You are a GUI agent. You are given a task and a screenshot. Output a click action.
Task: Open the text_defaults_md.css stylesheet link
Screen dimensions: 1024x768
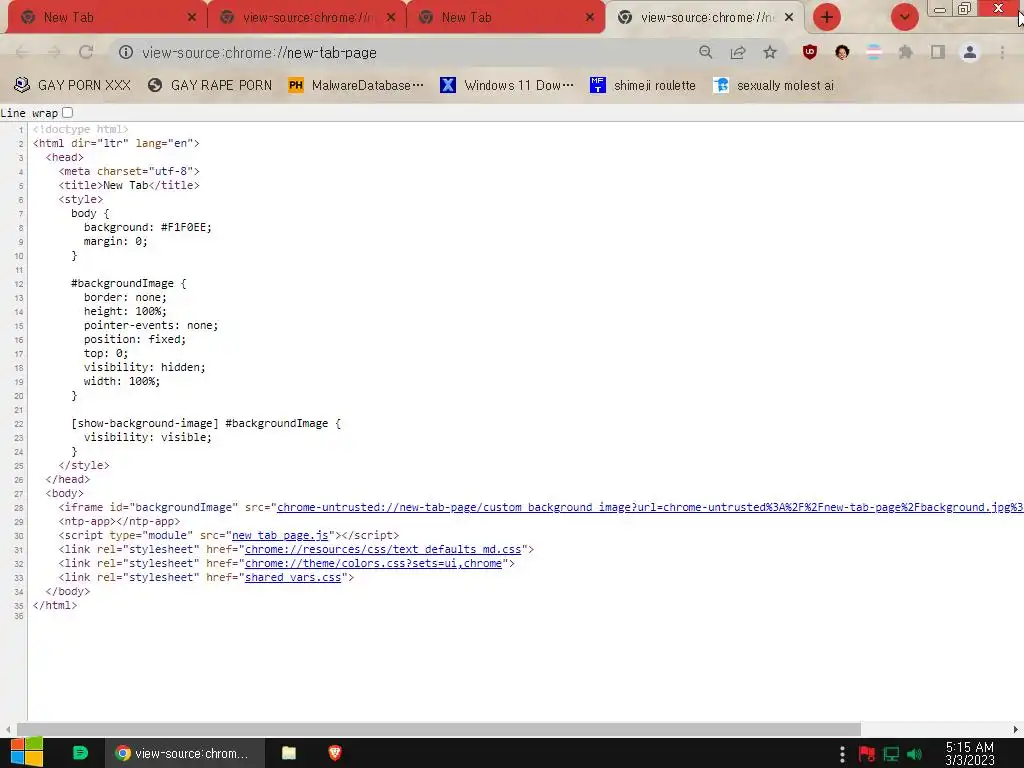pos(383,549)
